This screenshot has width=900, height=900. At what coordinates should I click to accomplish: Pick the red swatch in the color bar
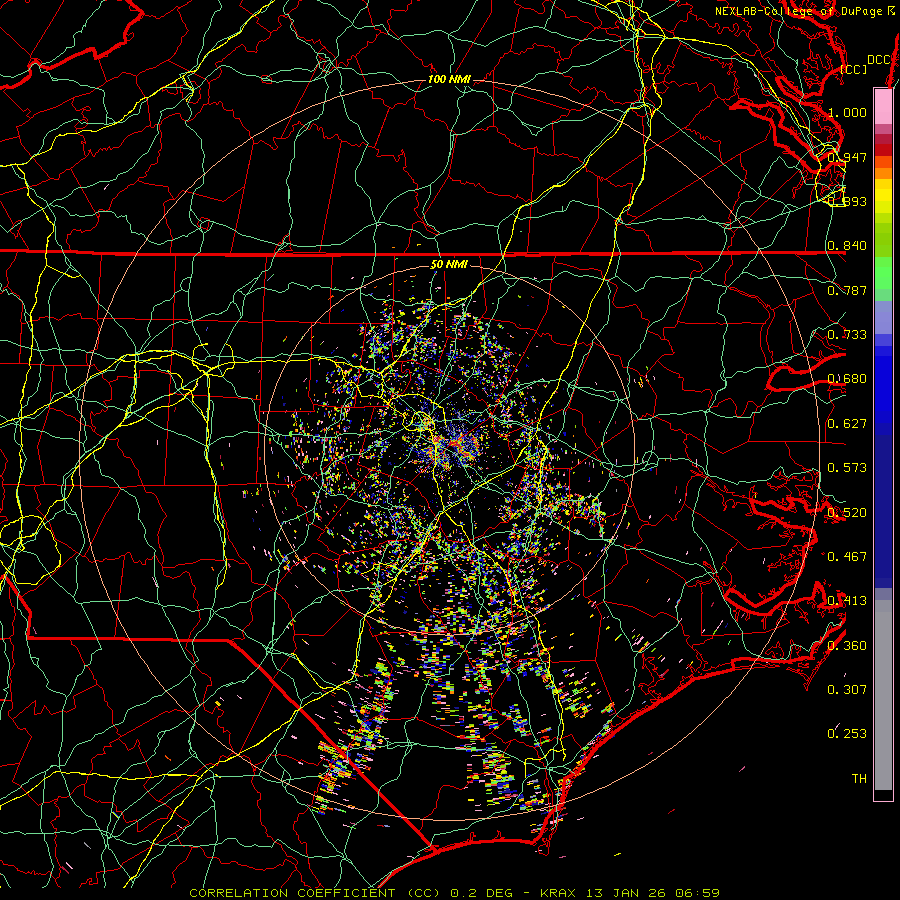[x=883, y=150]
